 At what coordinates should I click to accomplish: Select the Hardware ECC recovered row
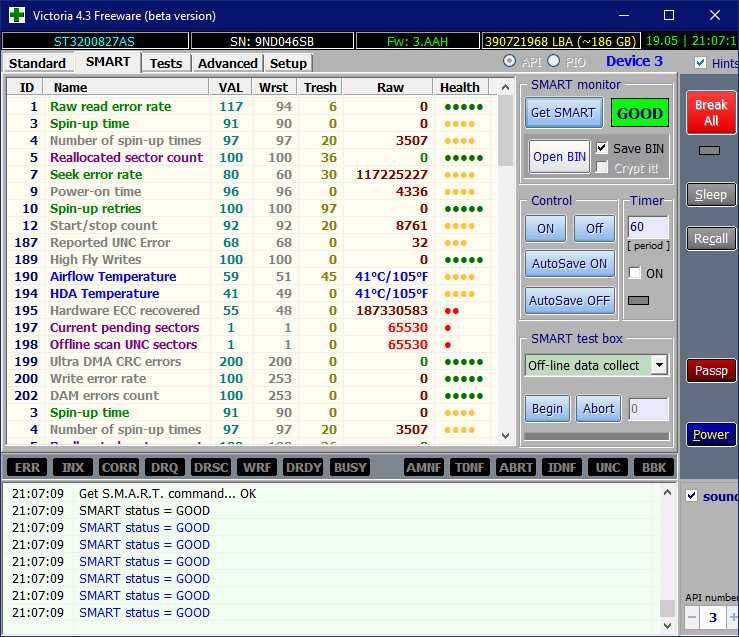[x=252, y=310]
